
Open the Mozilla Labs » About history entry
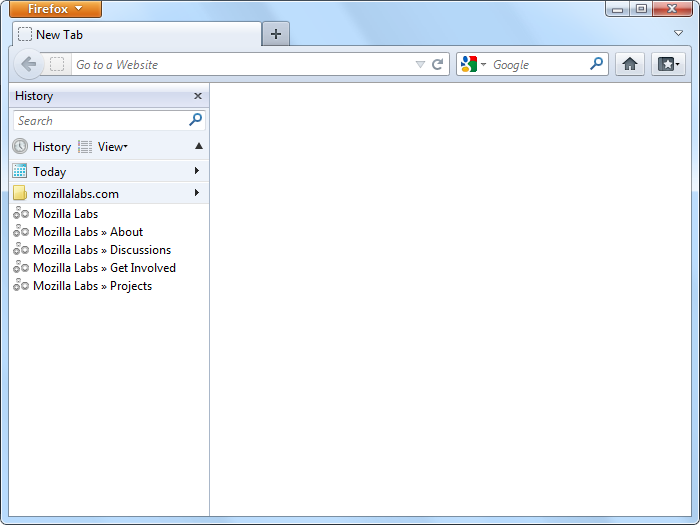[88, 232]
